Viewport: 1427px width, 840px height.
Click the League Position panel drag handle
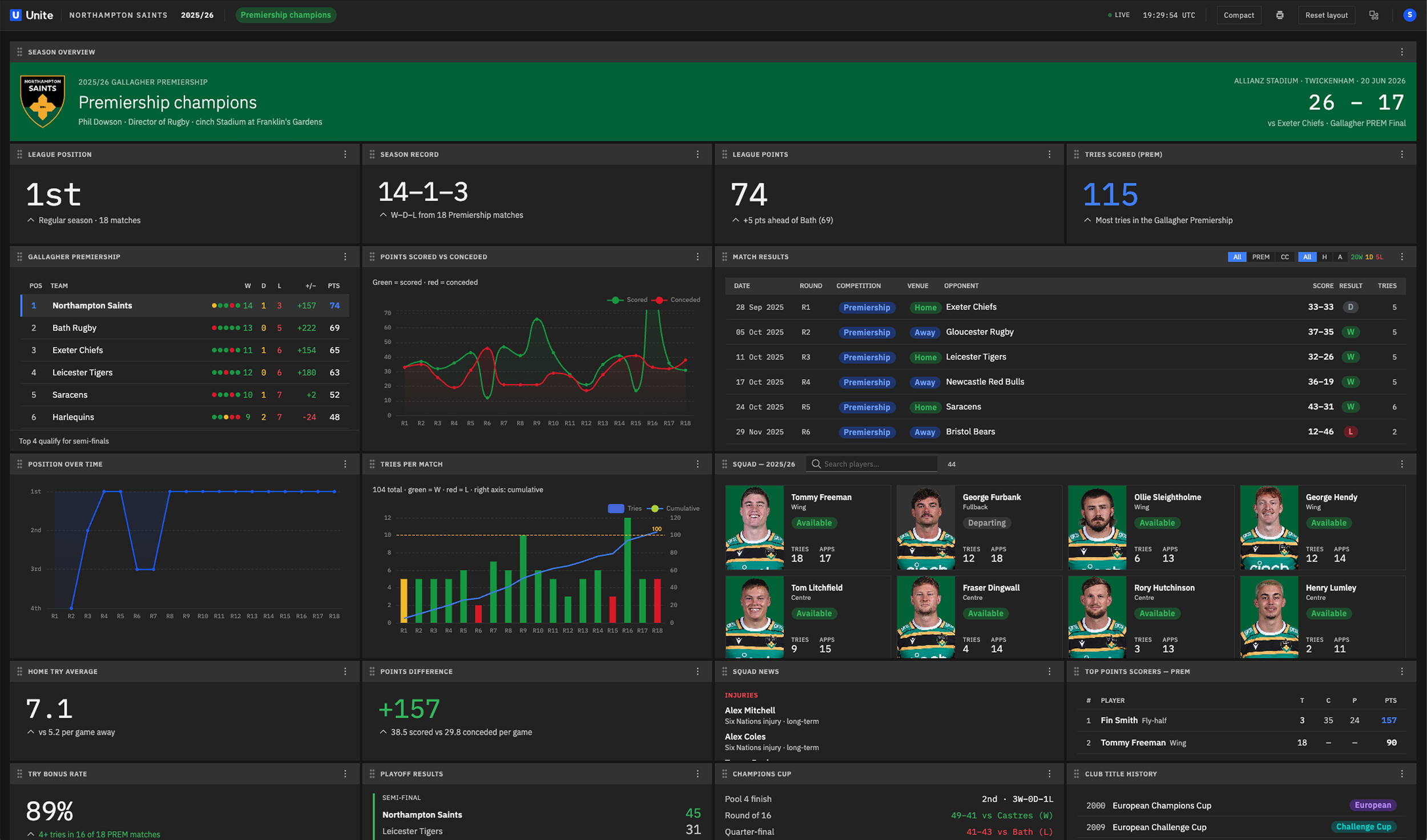19,155
